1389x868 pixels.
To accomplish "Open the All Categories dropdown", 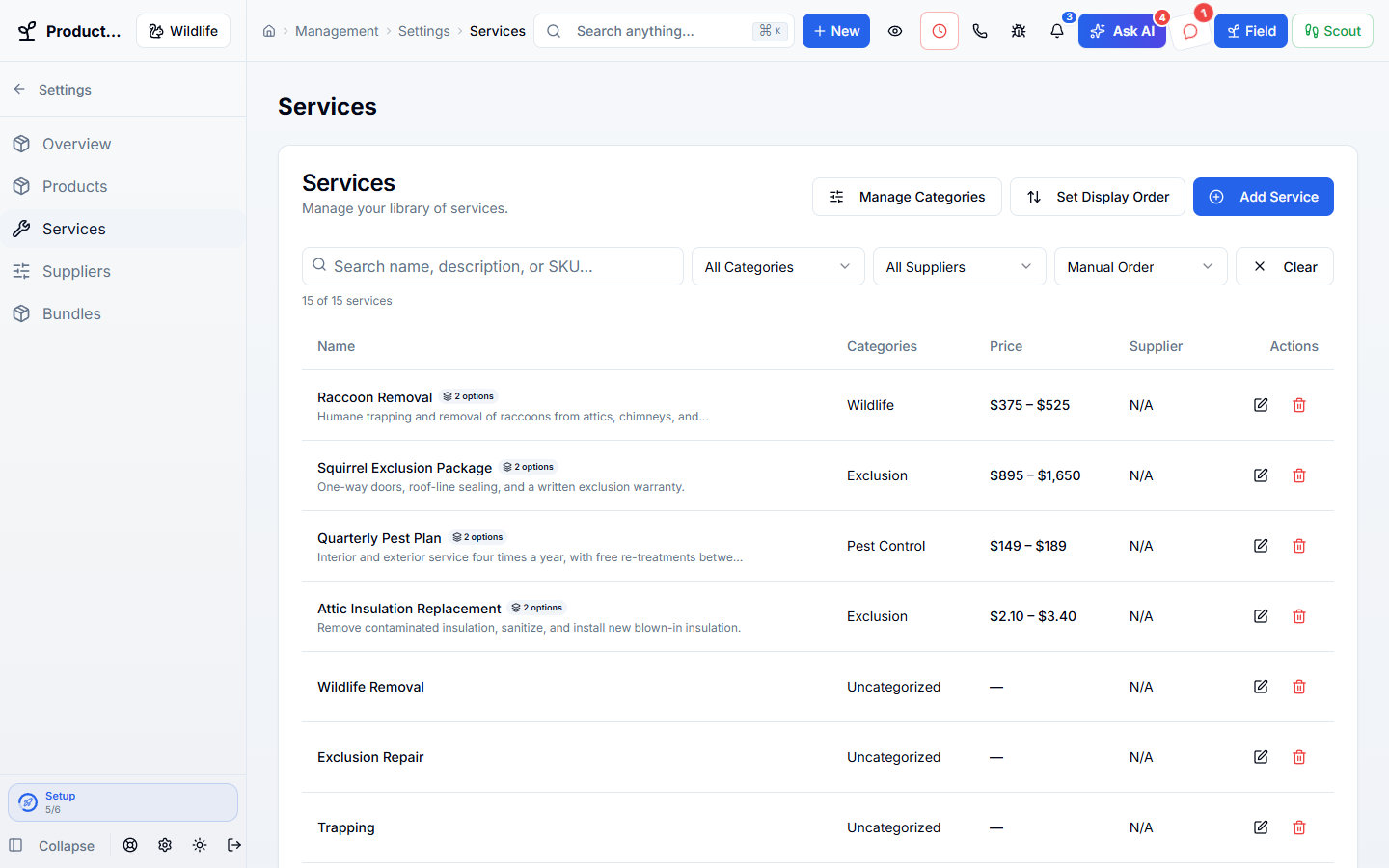I will pos(778,266).
